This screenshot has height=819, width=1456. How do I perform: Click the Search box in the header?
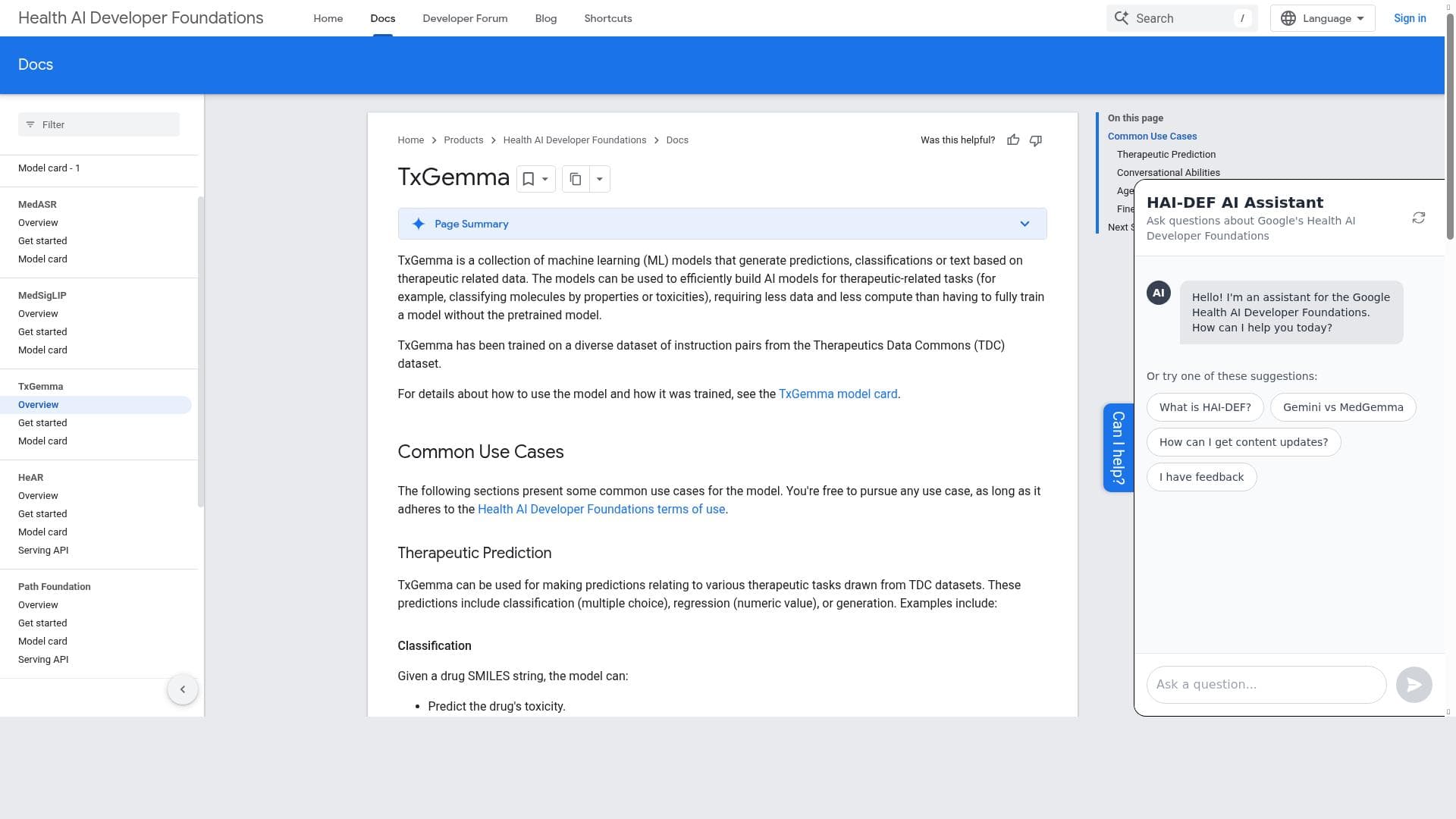[x=1181, y=18]
